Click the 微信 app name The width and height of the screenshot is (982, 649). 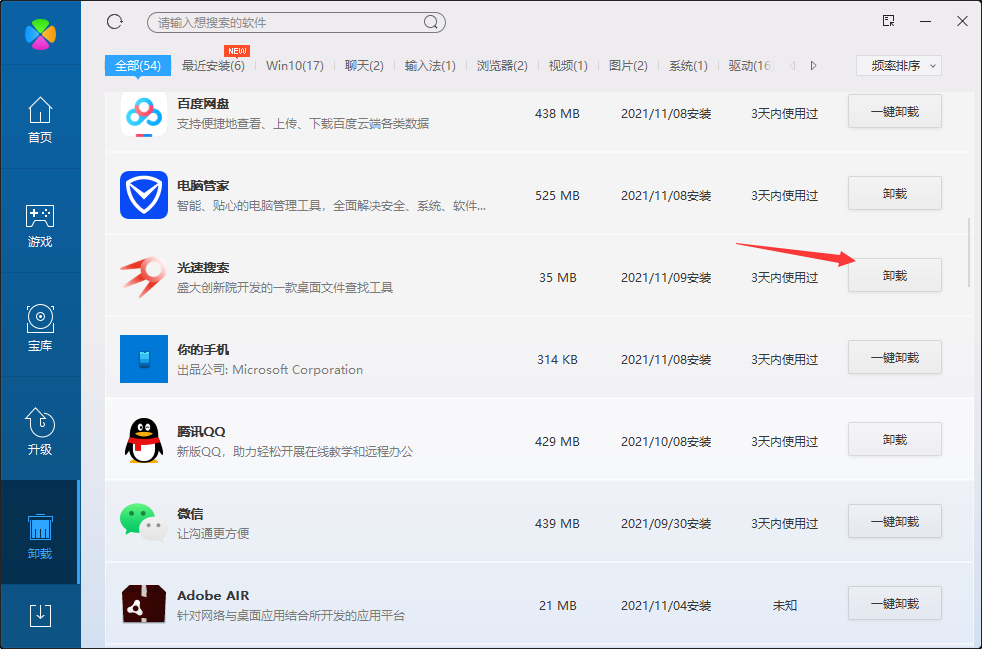click(x=190, y=514)
